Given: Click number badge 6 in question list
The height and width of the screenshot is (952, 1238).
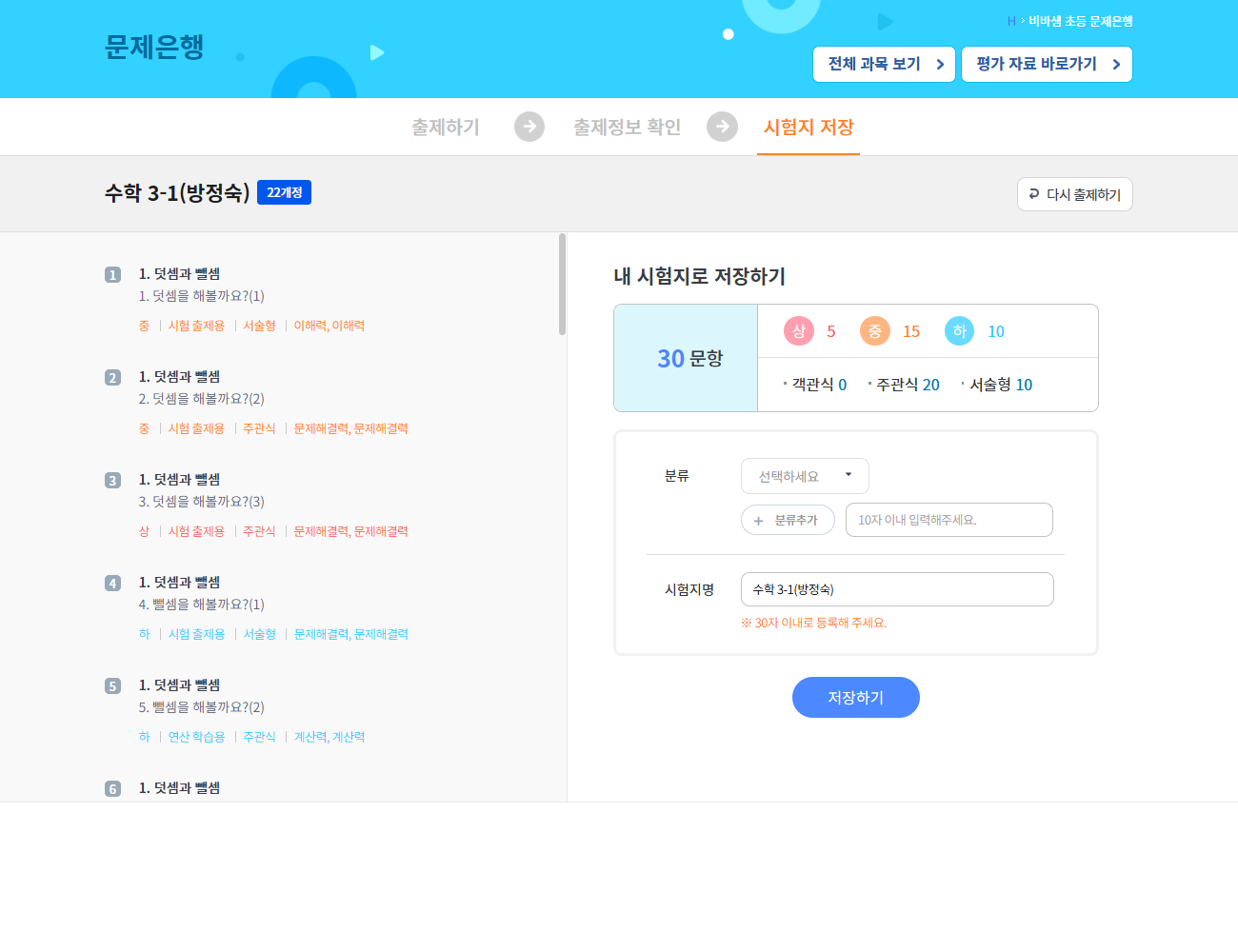Looking at the screenshot, I should tap(112, 789).
